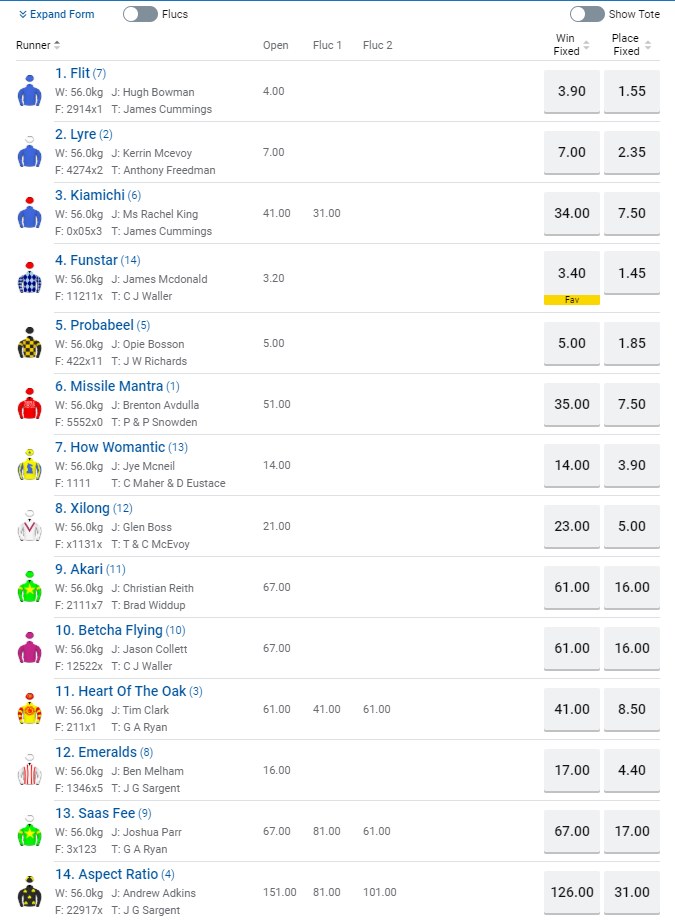Sort runners by the Runner column
Screen dimensions: 675x923
tap(39, 45)
